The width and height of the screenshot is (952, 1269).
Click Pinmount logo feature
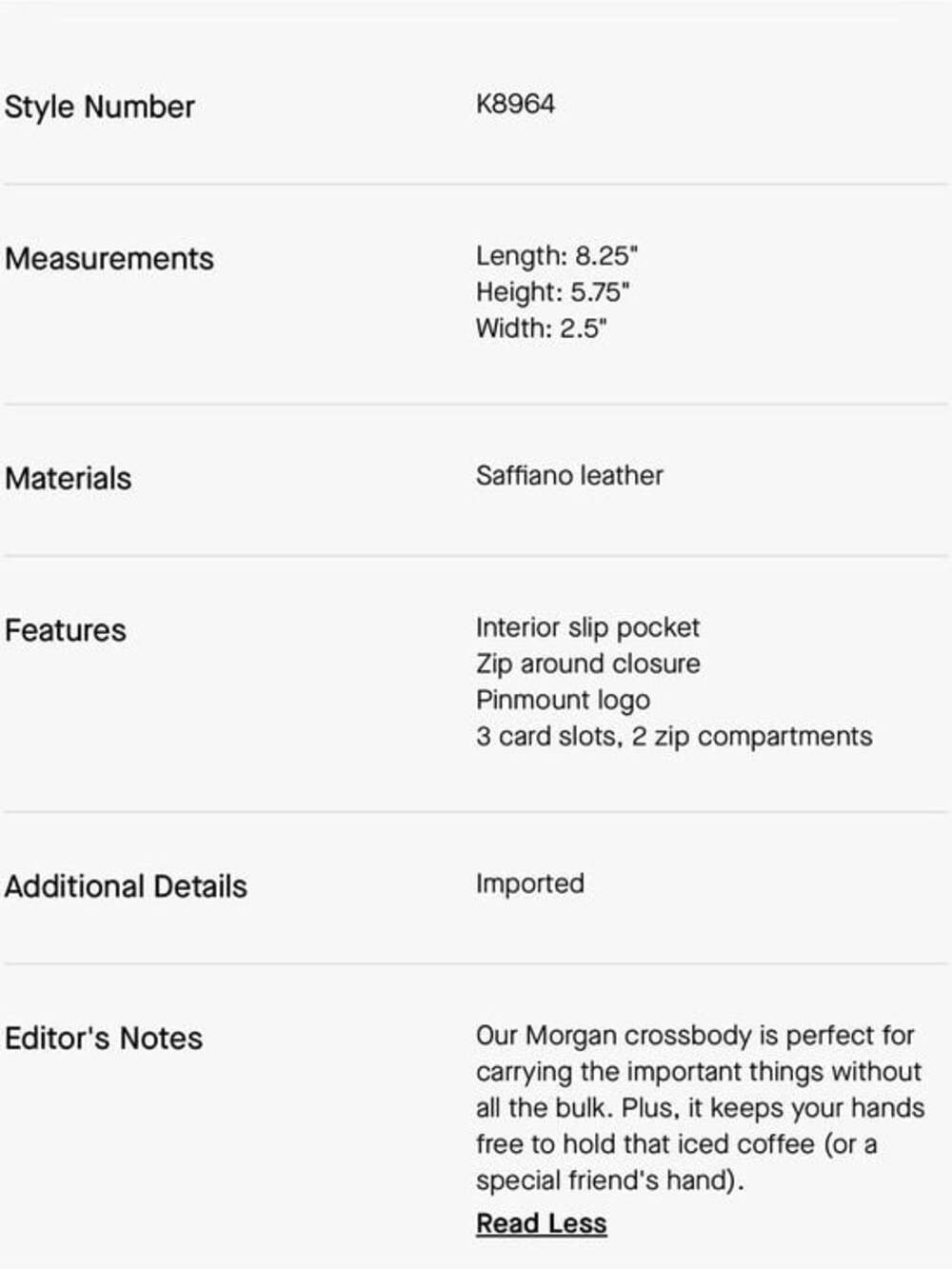point(563,700)
